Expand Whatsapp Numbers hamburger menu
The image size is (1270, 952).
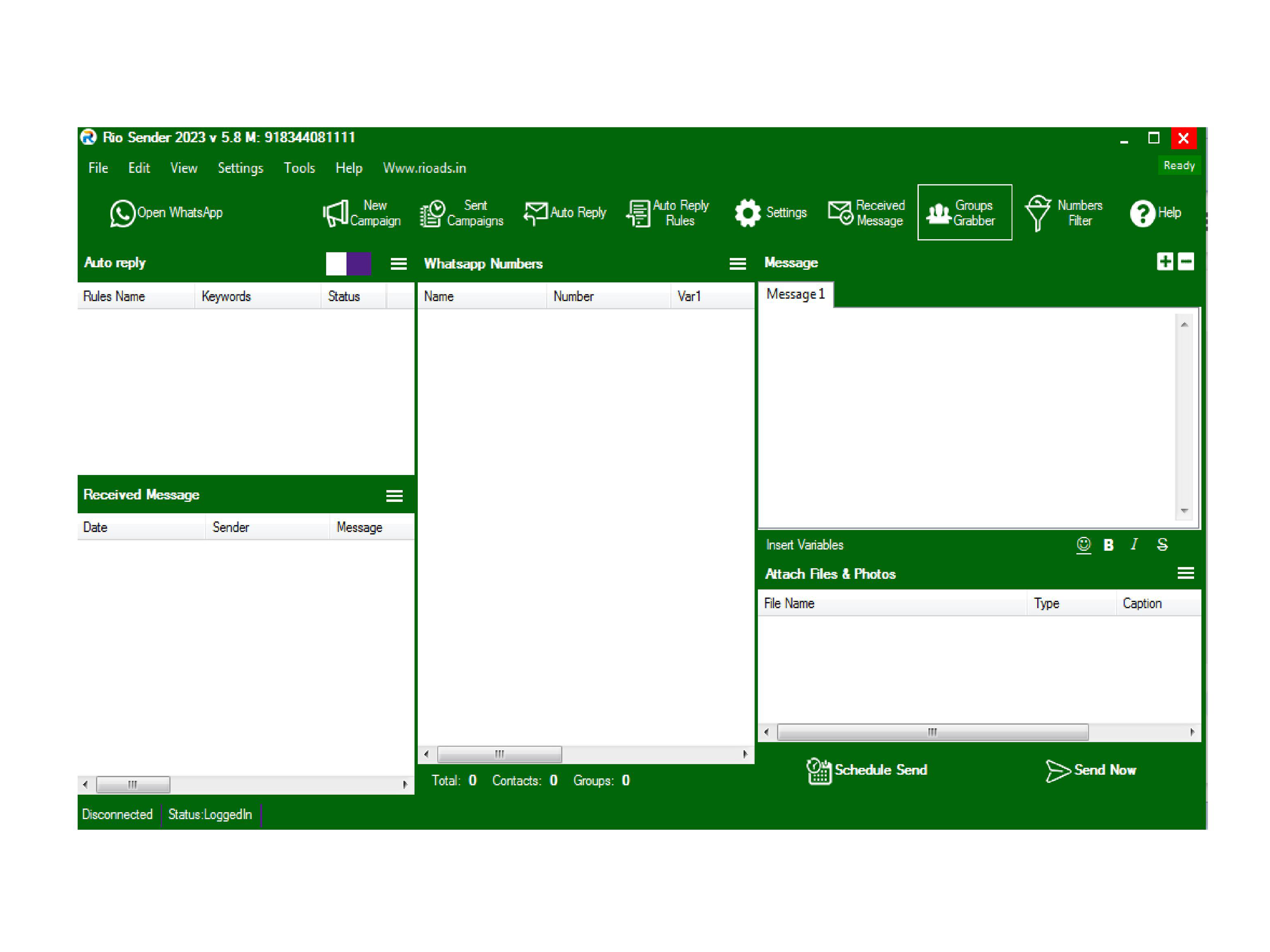737,263
